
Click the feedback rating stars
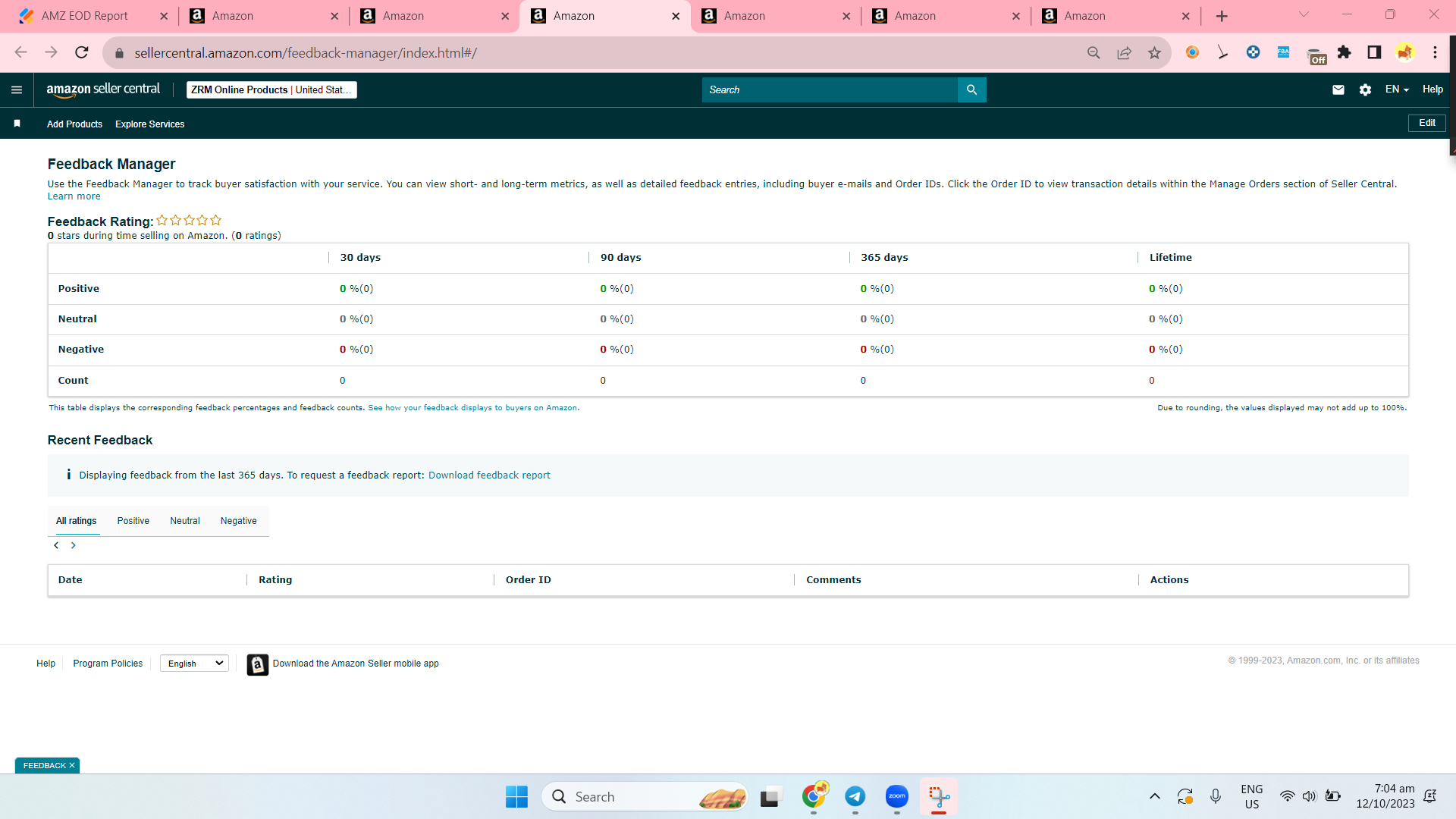(x=189, y=221)
